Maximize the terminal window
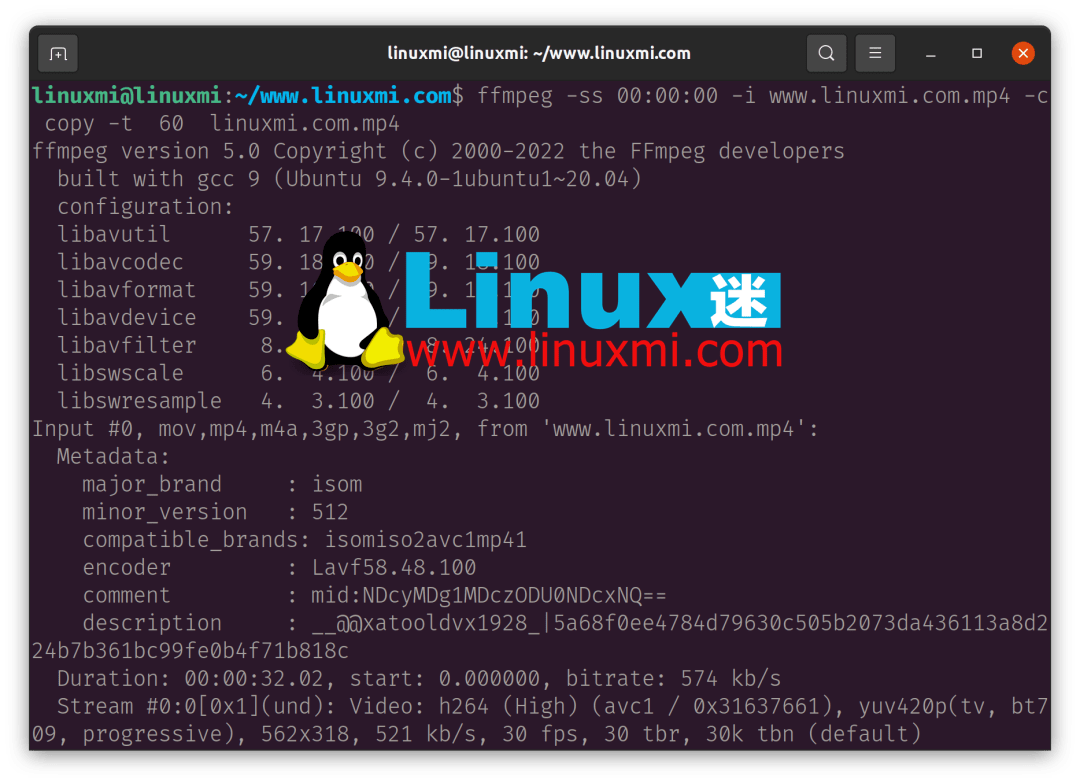 [977, 54]
